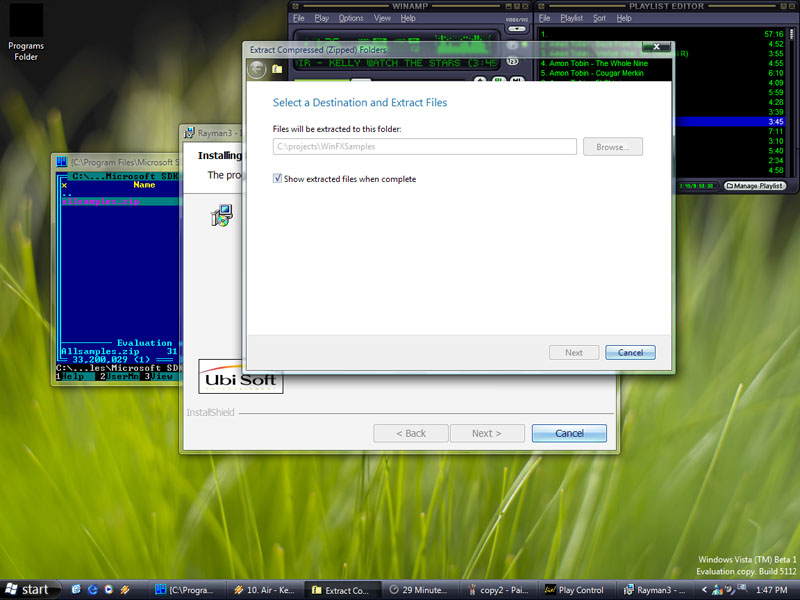Switch to the 'copy2 - Pai...' taskbar button
This screenshot has width=800, height=600.
click(x=498, y=590)
